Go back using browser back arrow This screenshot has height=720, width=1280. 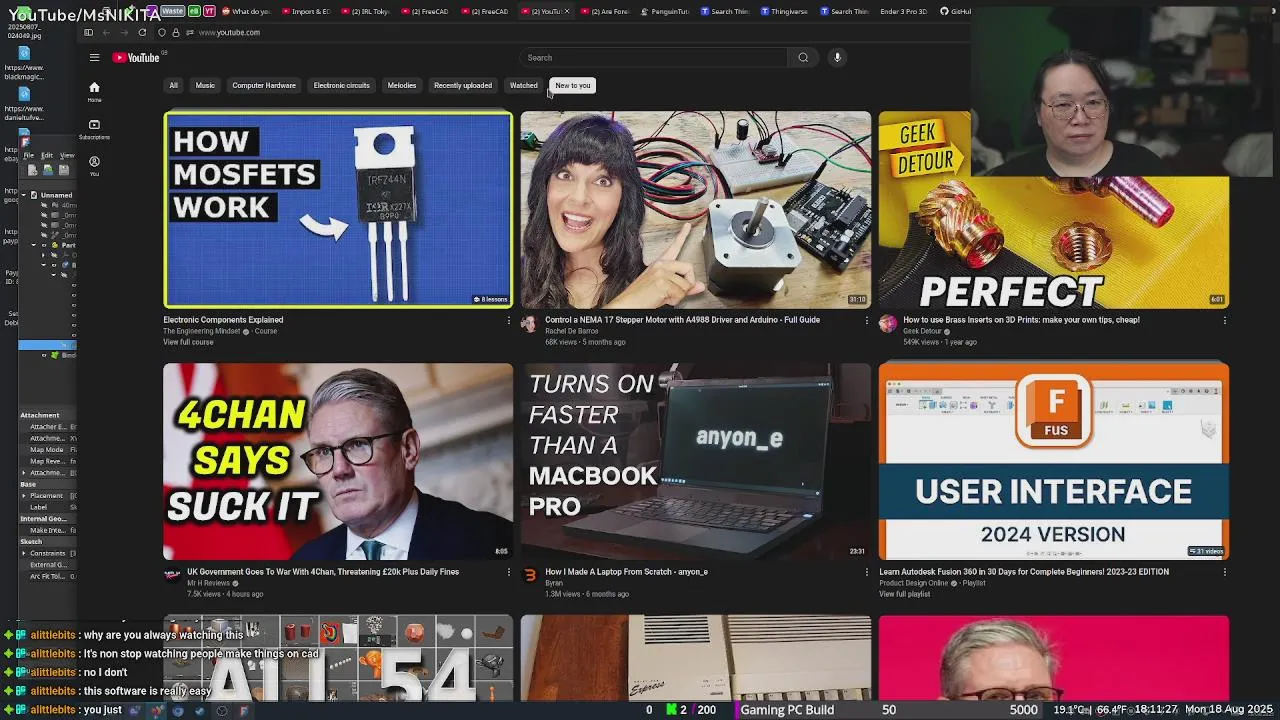click(106, 33)
